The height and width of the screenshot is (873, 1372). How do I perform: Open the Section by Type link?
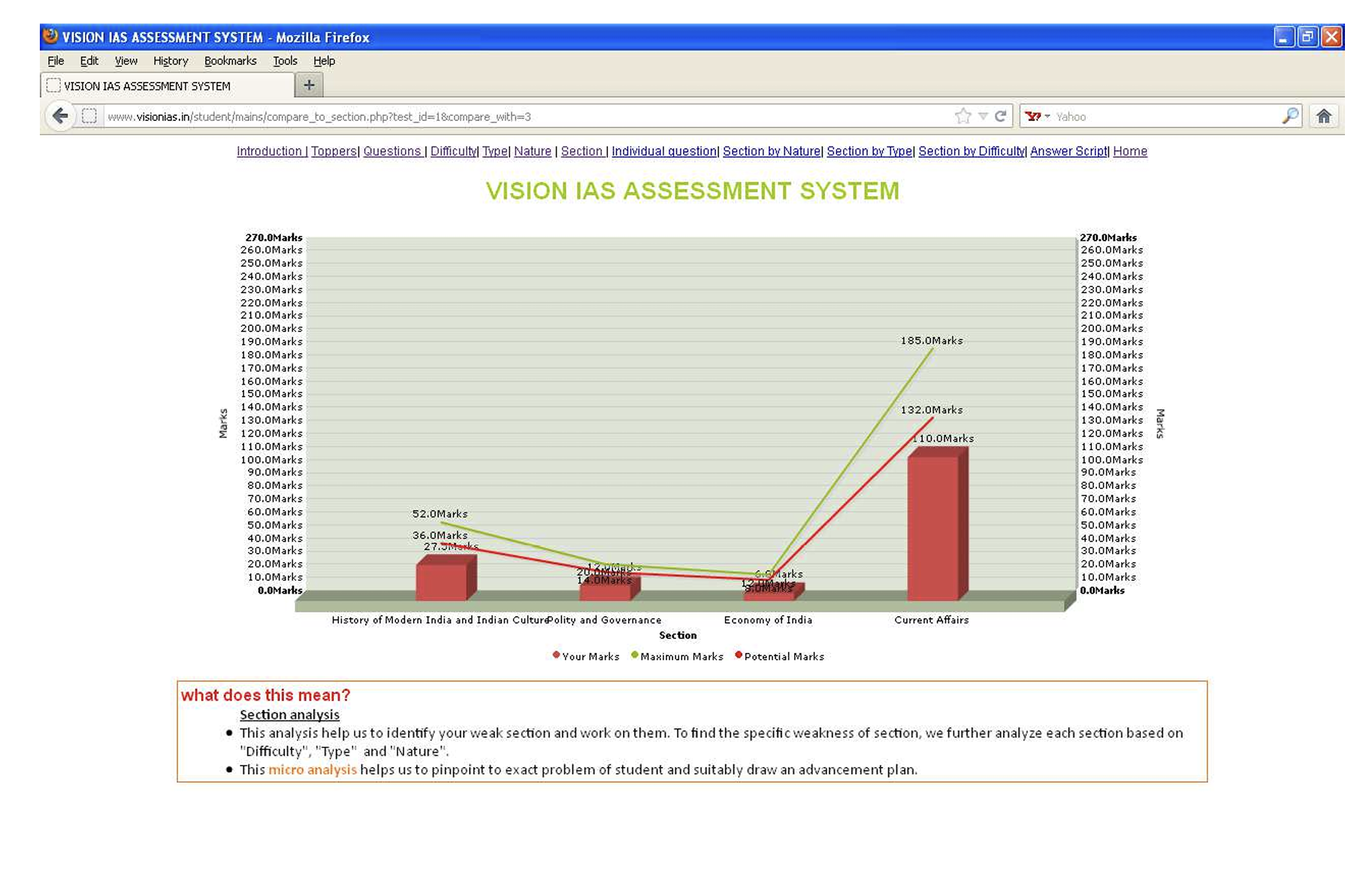869,151
